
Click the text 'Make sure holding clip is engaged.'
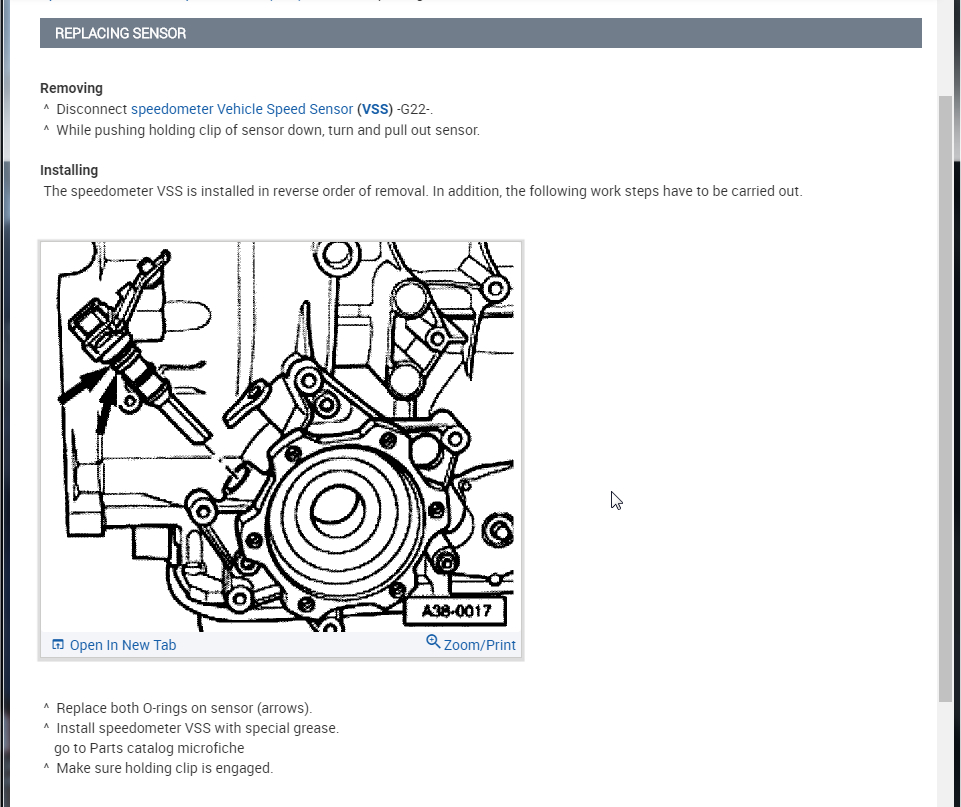pyautogui.click(x=164, y=768)
